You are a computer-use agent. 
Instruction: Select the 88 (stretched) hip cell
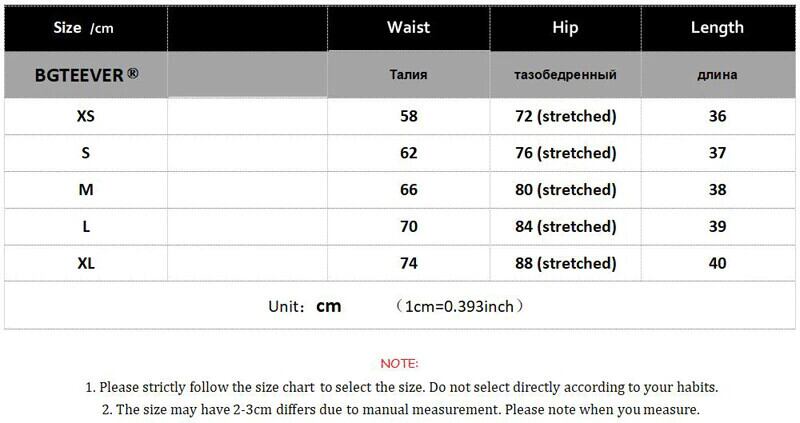point(565,263)
